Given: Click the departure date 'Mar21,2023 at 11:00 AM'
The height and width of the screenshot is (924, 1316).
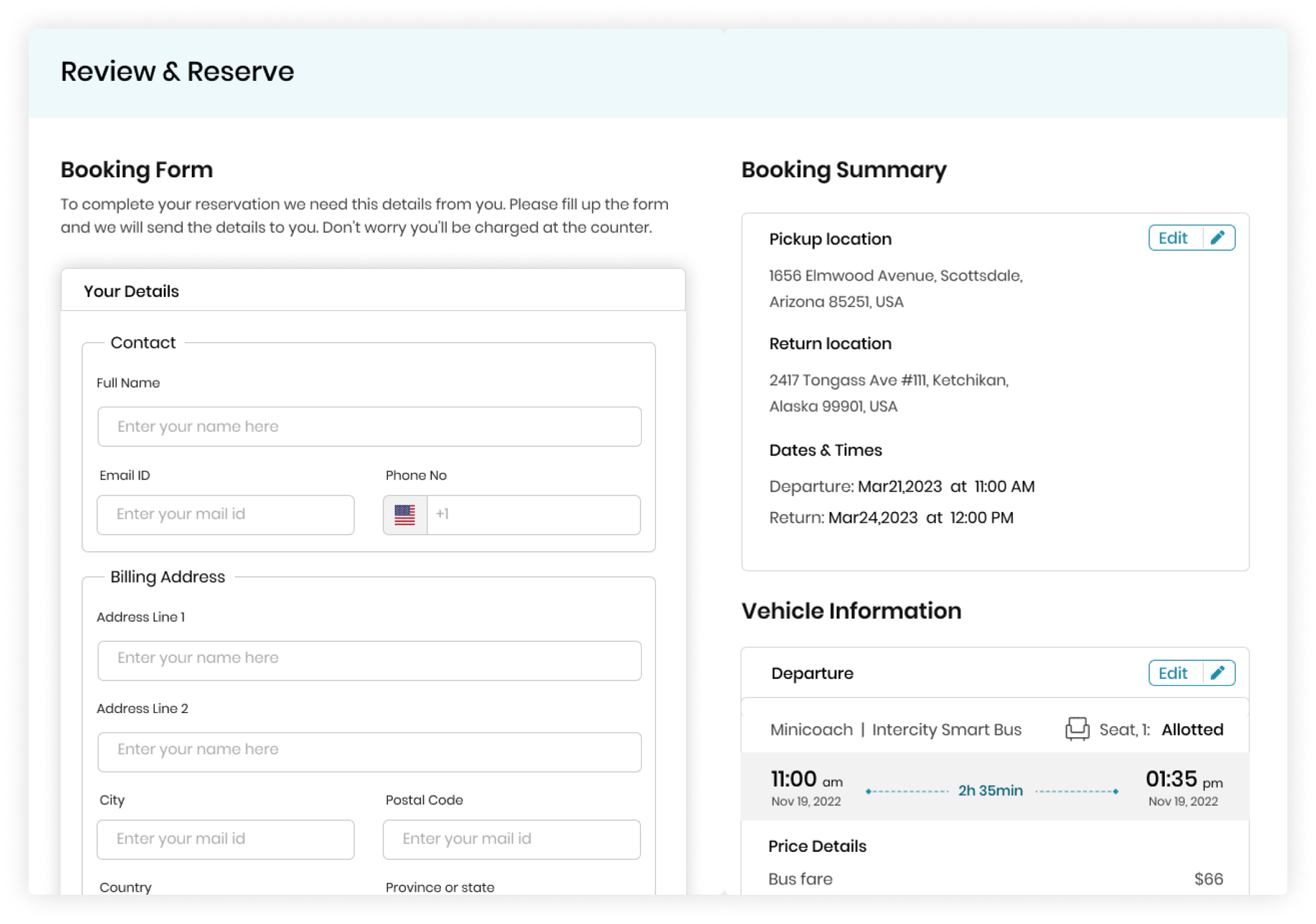Looking at the screenshot, I should click(x=946, y=487).
